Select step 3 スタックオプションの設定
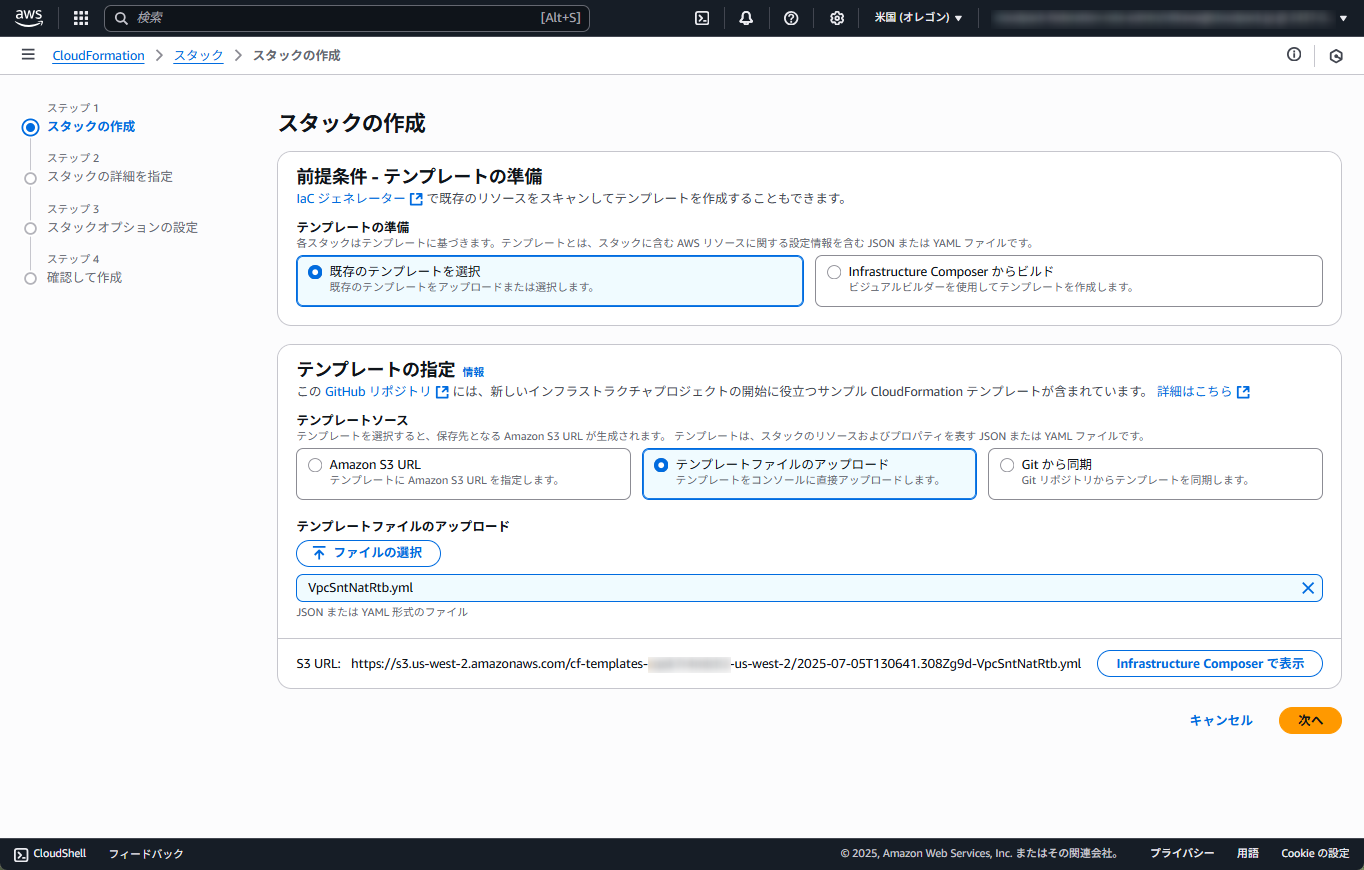The height and width of the screenshot is (870, 1364). pos(122,228)
